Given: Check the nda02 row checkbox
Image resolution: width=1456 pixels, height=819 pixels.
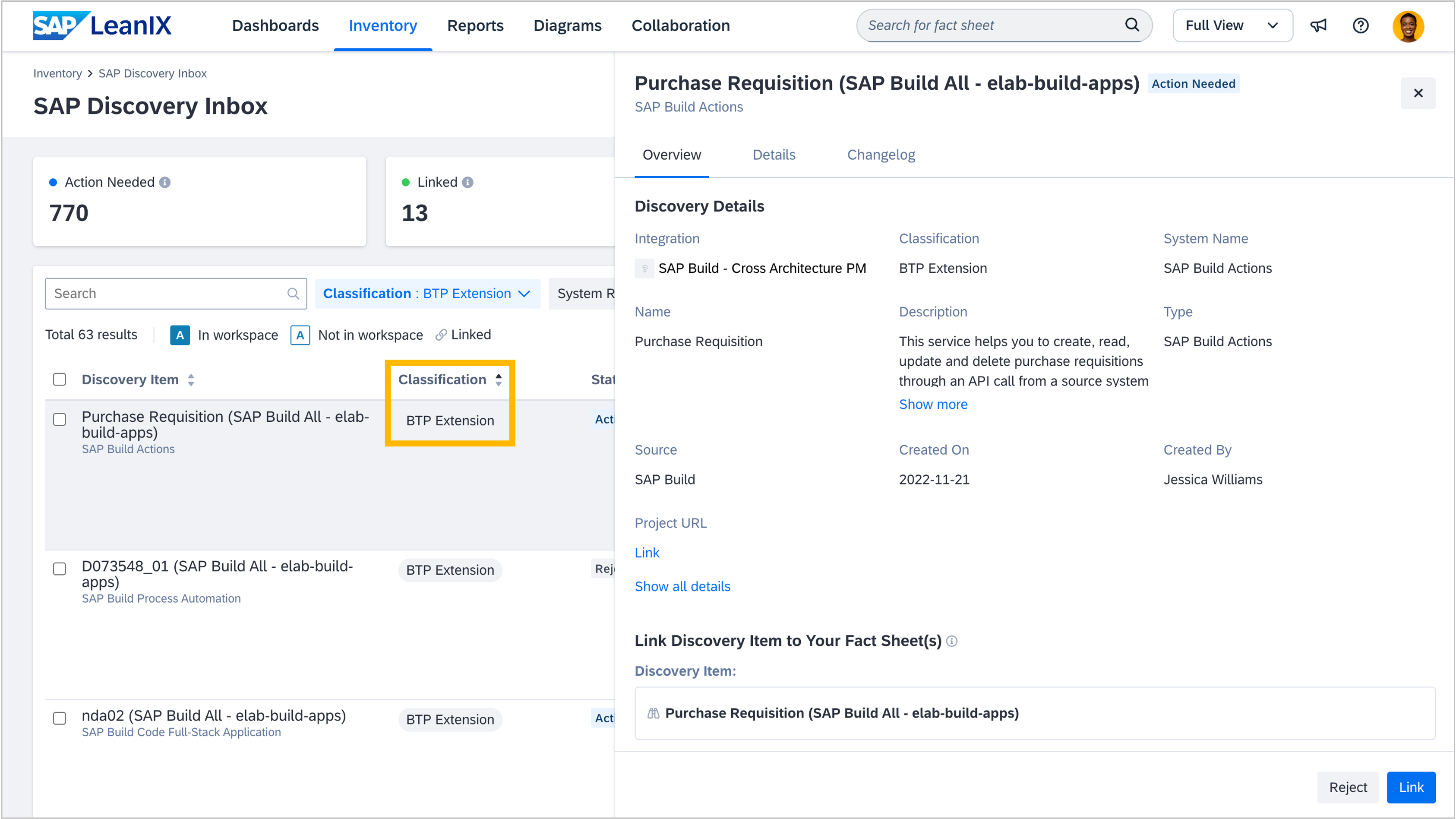Looking at the screenshot, I should coord(59,718).
